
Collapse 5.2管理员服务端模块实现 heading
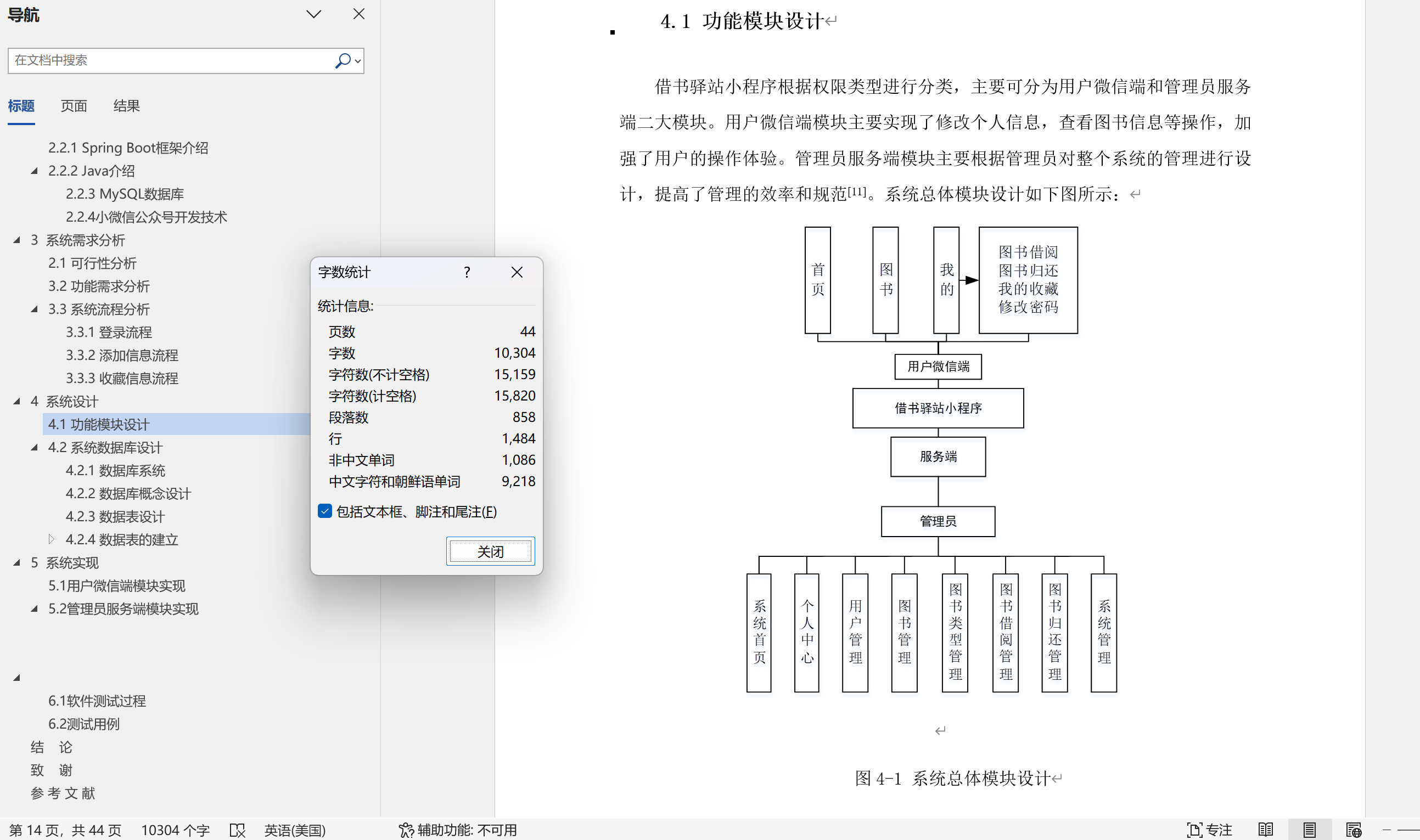(x=35, y=609)
